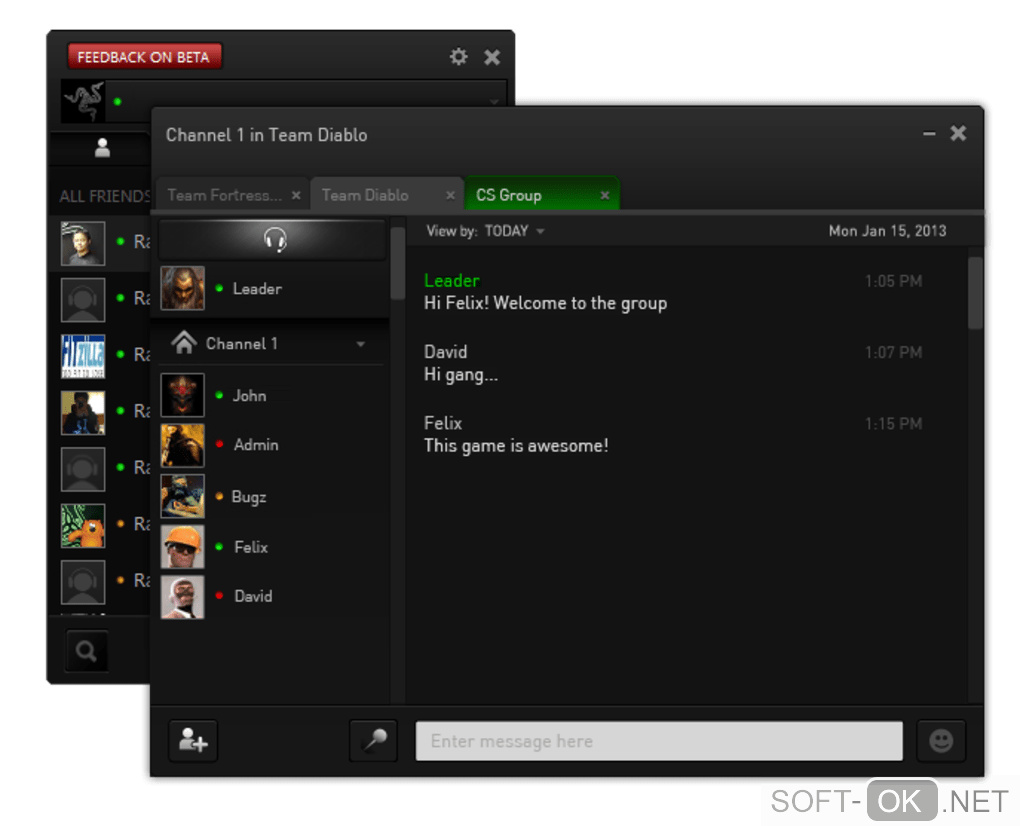Click the Leader name in chat
The width and height of the screenshot is (1020, 826).
(x=451, y=280)
